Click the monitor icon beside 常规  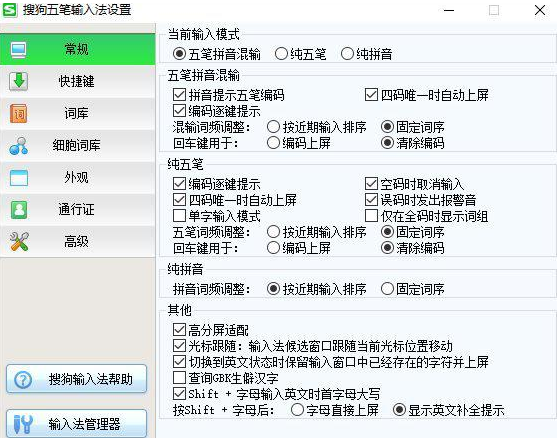pos(18,50)
